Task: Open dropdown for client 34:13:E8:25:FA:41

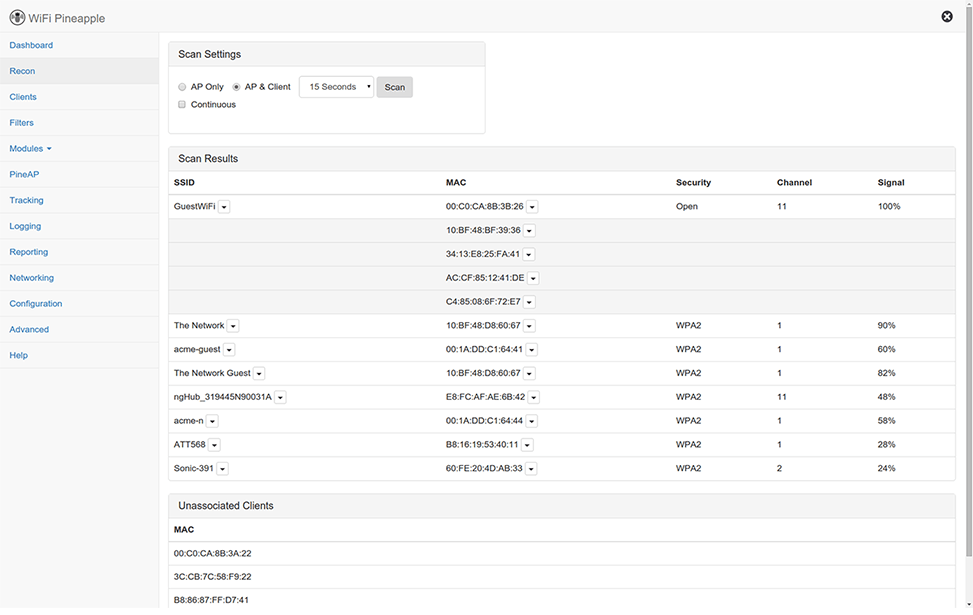Action: 529,254
